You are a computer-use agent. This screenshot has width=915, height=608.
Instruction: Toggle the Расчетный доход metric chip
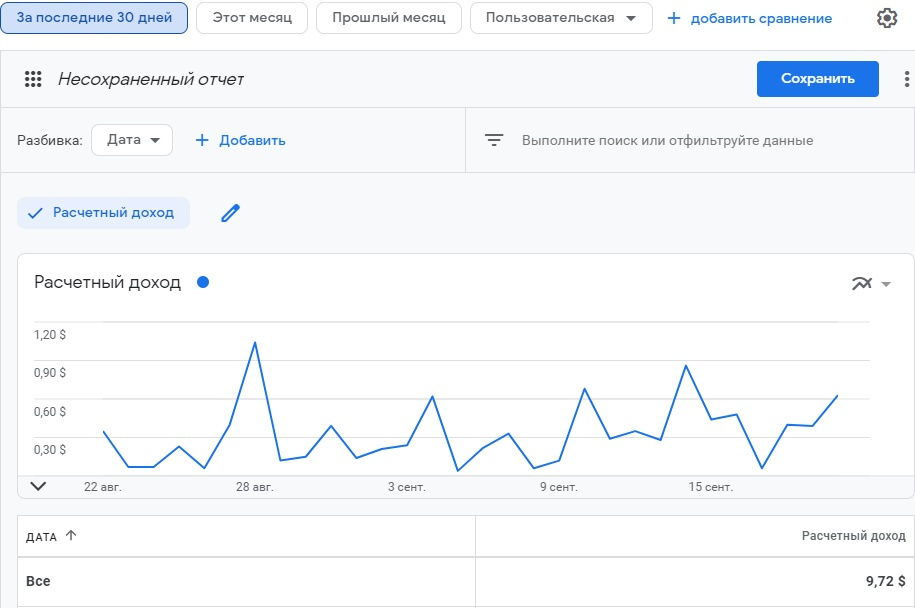point(103,213)
